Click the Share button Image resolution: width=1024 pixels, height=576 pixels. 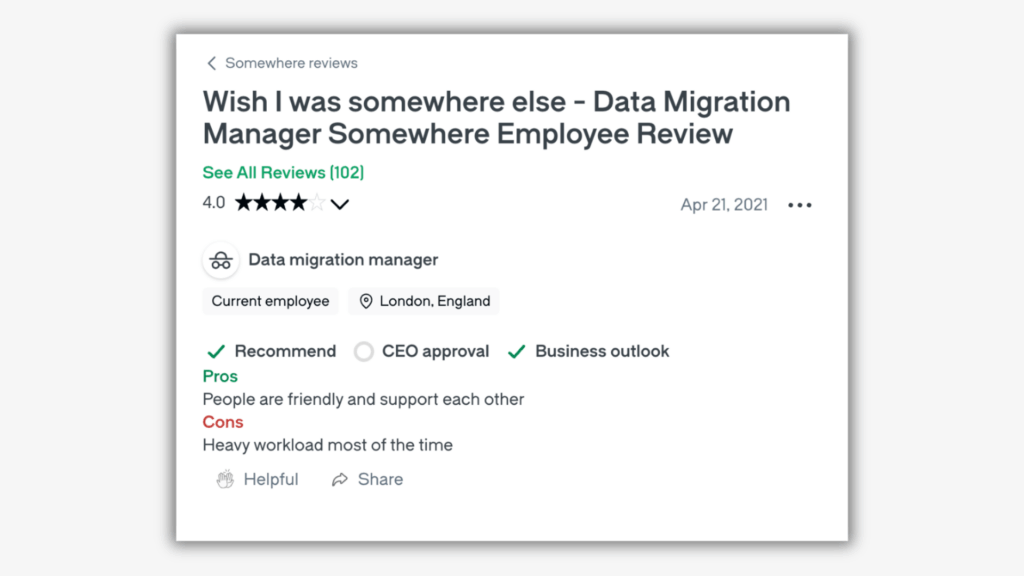[368, 479]
